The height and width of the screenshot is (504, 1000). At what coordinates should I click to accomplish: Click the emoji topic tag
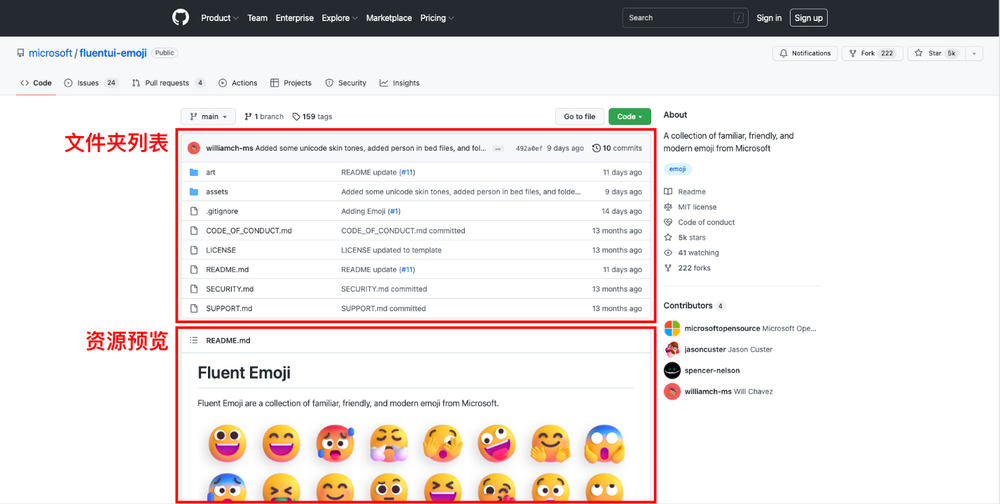[x=677, y=169]
